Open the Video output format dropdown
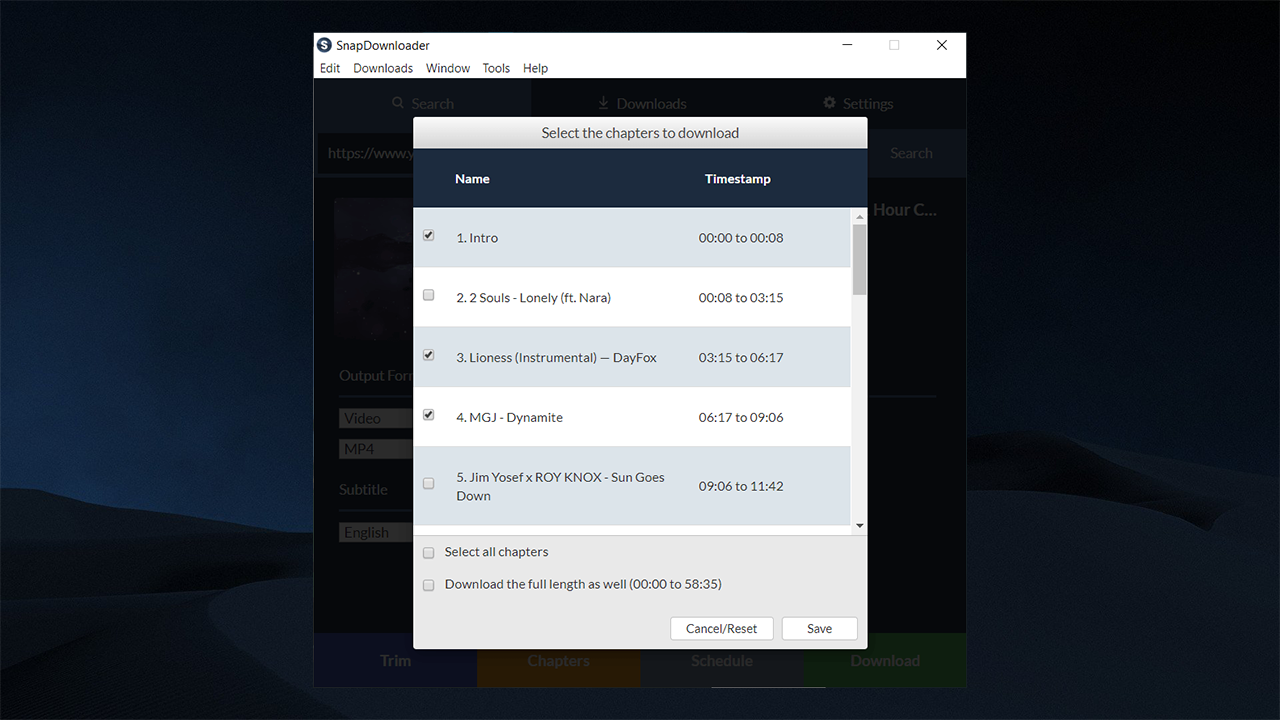1280x720 pixels. (x=377, y=418)
